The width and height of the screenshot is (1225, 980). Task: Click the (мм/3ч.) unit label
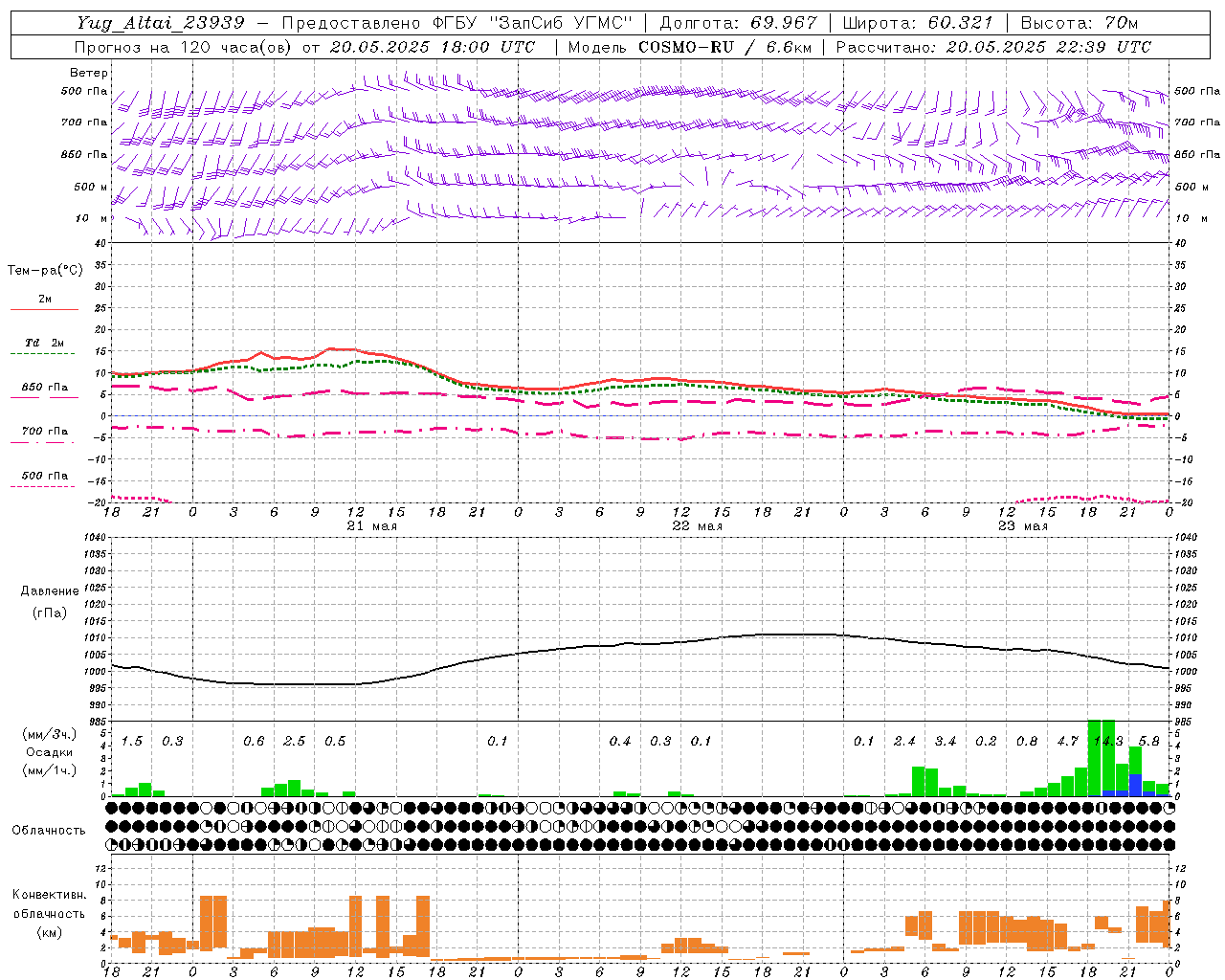click(49, 734)
